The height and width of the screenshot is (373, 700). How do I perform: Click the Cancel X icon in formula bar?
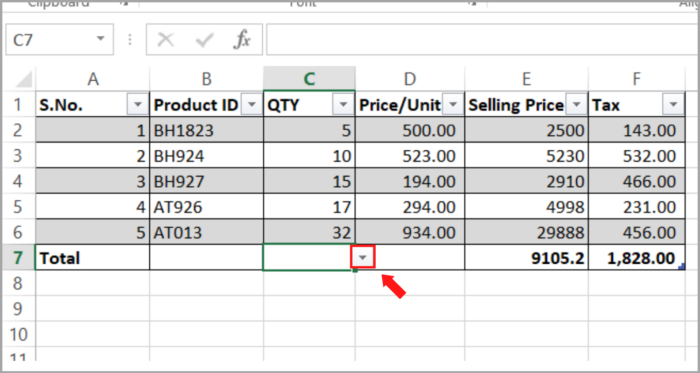point(166,40)
